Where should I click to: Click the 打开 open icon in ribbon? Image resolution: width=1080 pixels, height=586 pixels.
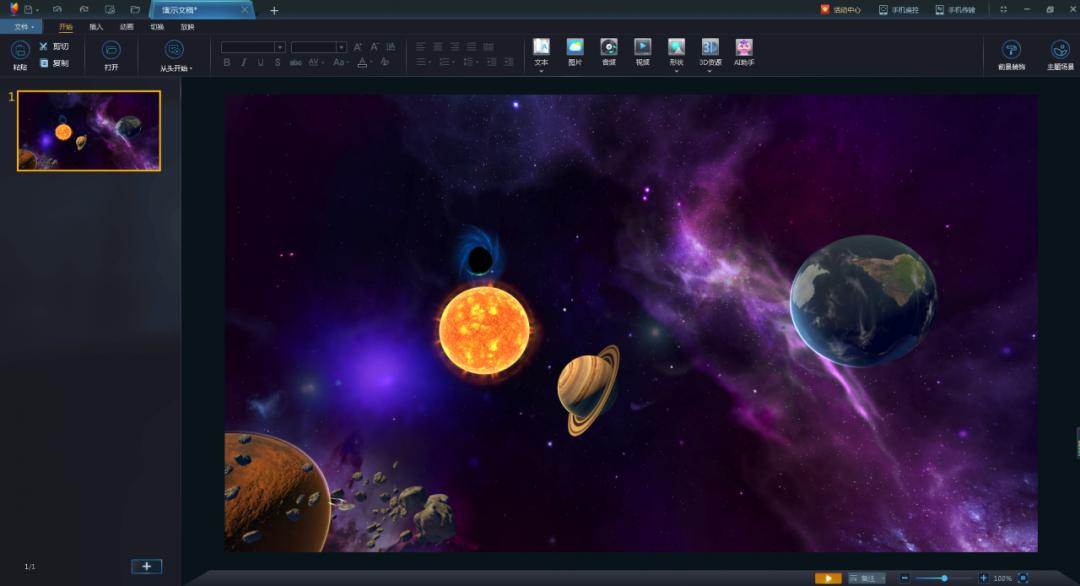111,50
